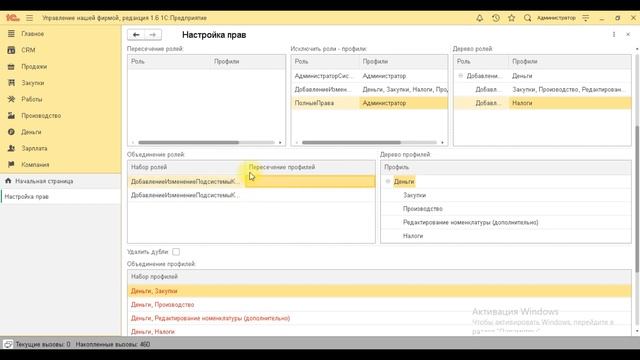Select ПолныеПрава role row
This screenshot has width=640, height=360.
pos(369,103)
